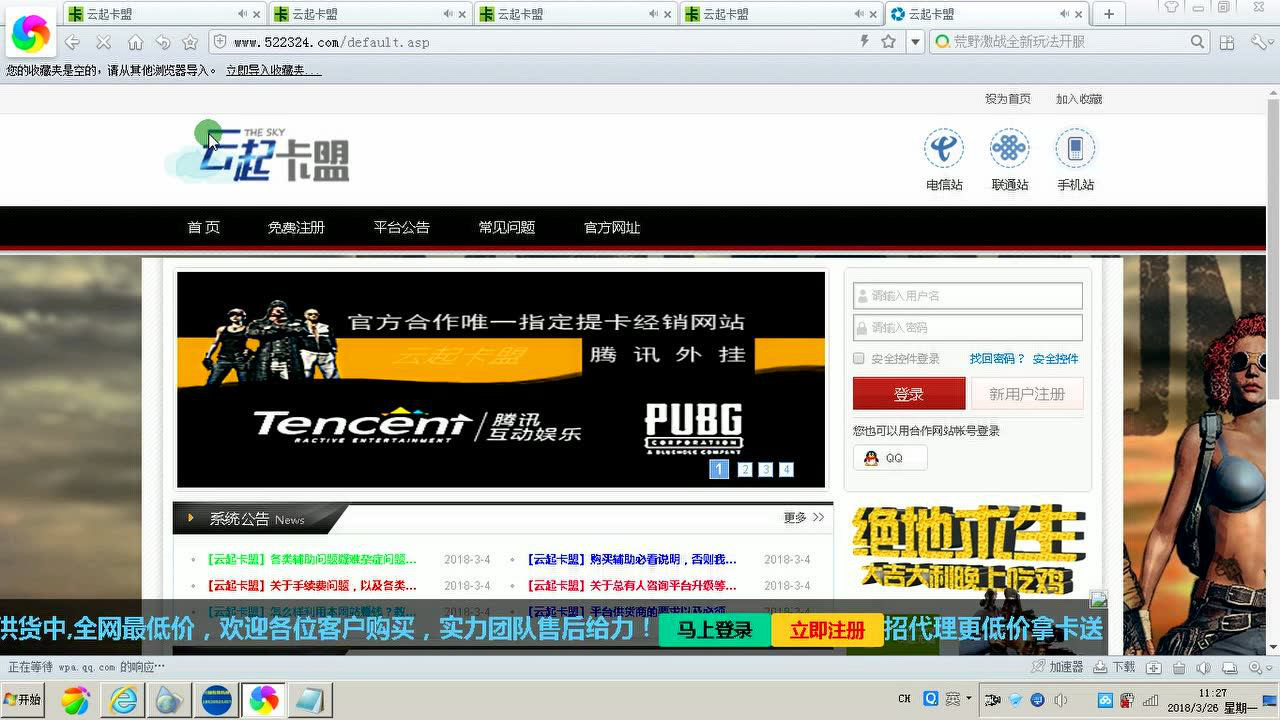The image size is (1280, 720).
Task: Click the 设为首页 link
Action: click(1007, 99)
